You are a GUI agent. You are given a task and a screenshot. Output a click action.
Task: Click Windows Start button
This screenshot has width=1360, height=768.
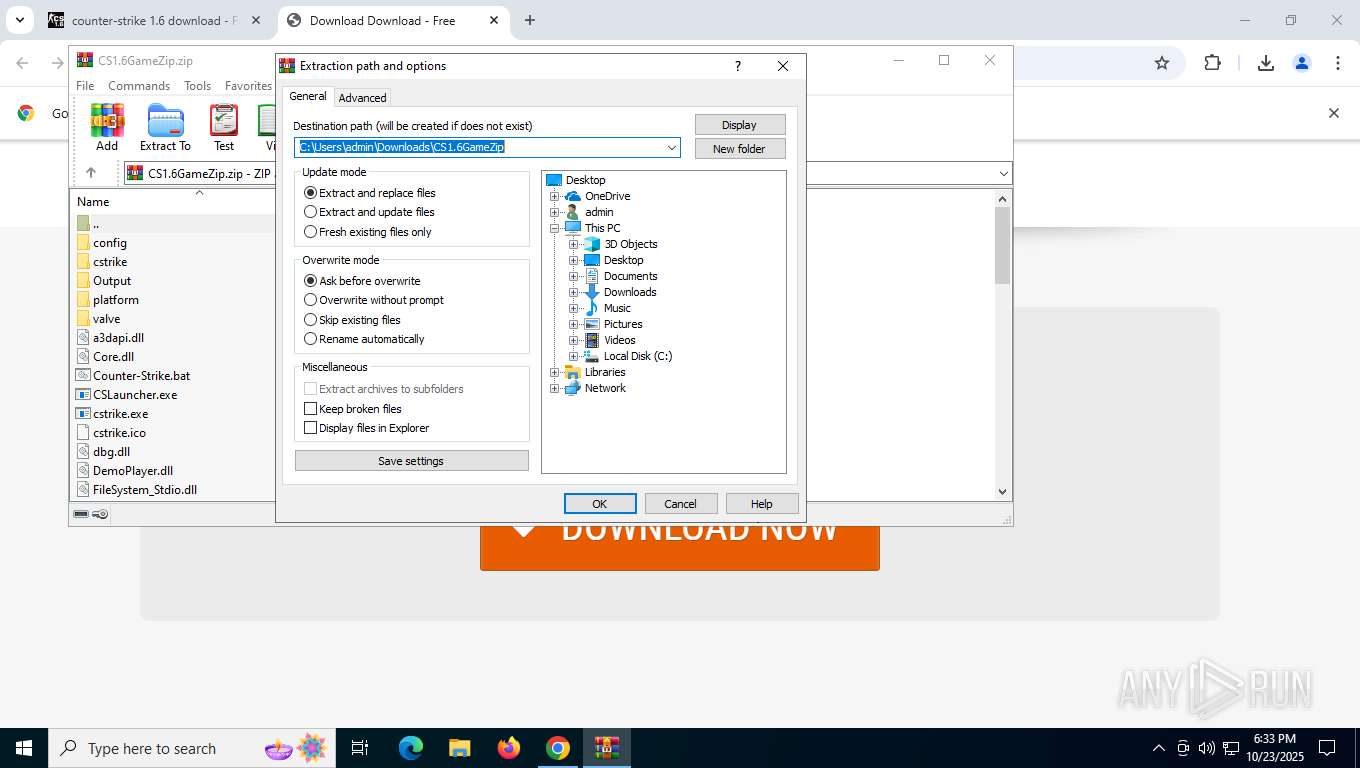click(x=23, y=748)
